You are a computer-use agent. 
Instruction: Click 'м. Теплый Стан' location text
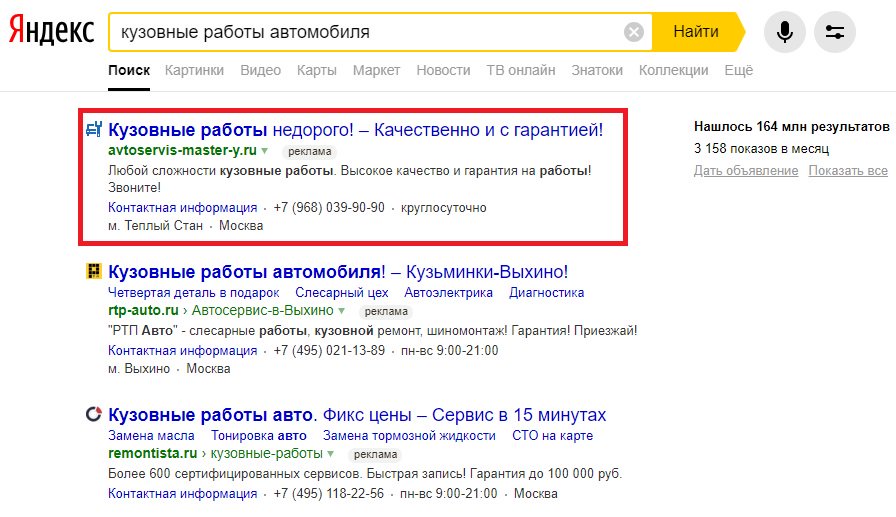pos(155,226)
